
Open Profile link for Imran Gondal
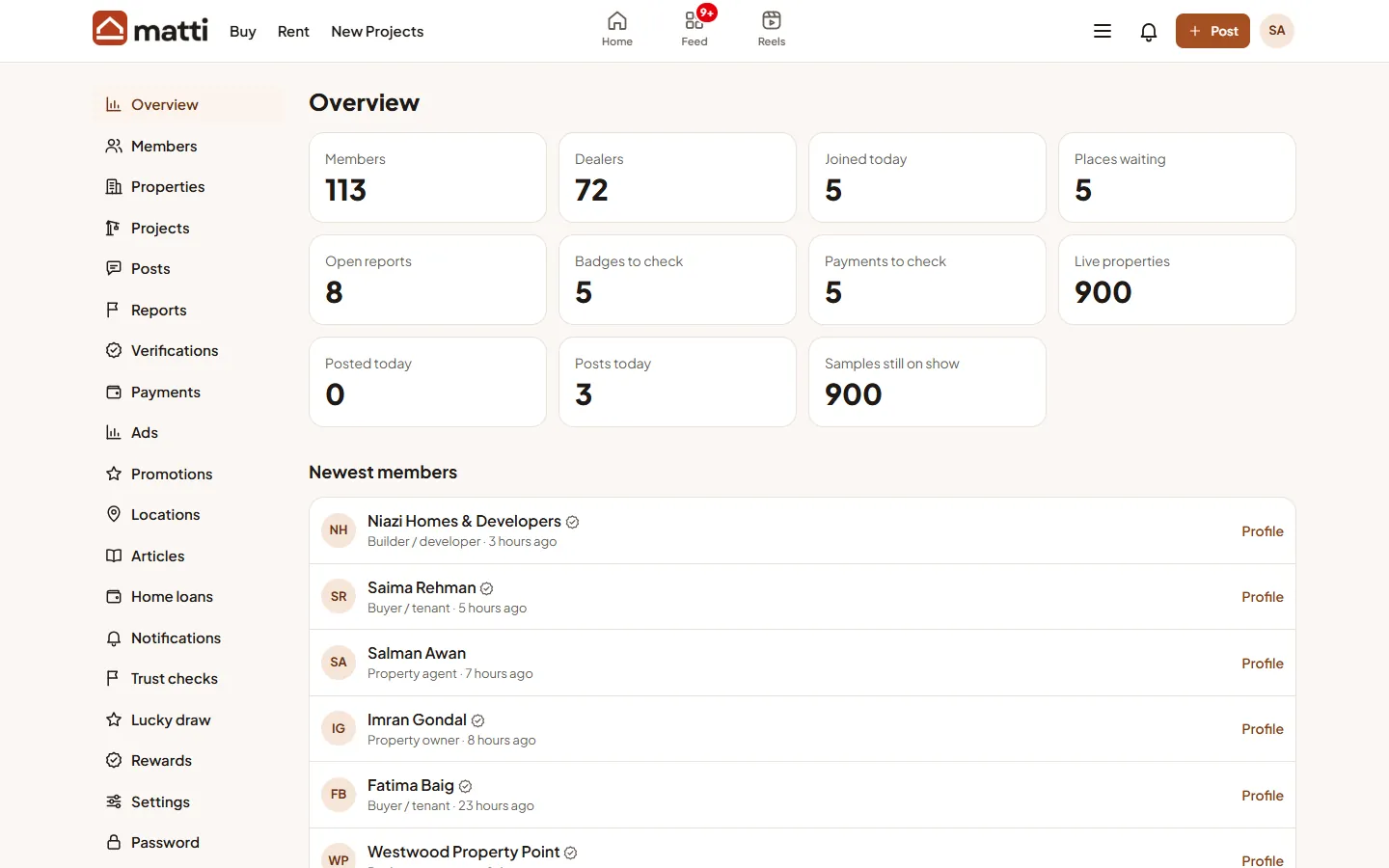click(x=1262, y=729)
